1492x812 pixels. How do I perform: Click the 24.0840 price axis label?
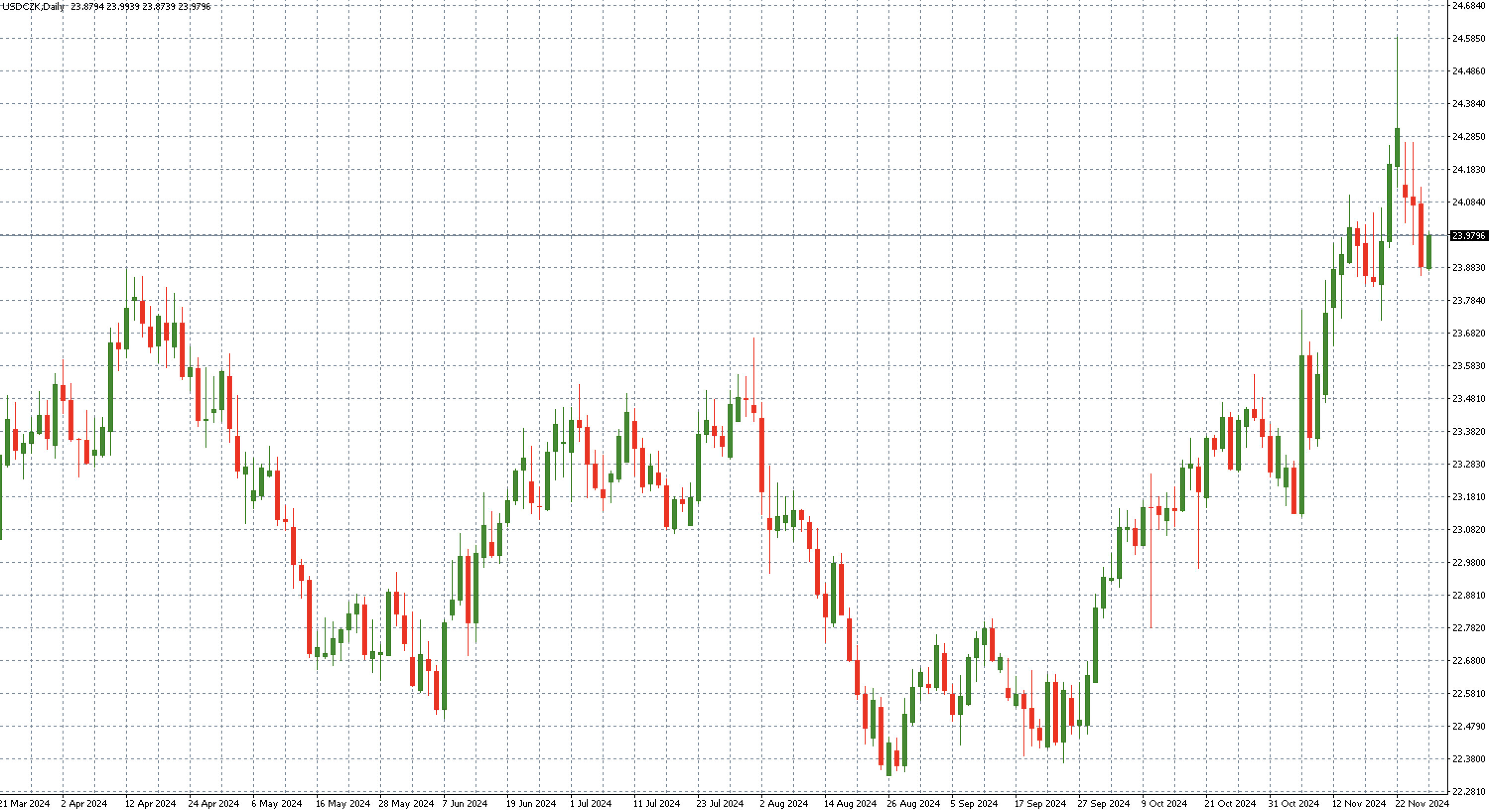(x=1469, y=202)
